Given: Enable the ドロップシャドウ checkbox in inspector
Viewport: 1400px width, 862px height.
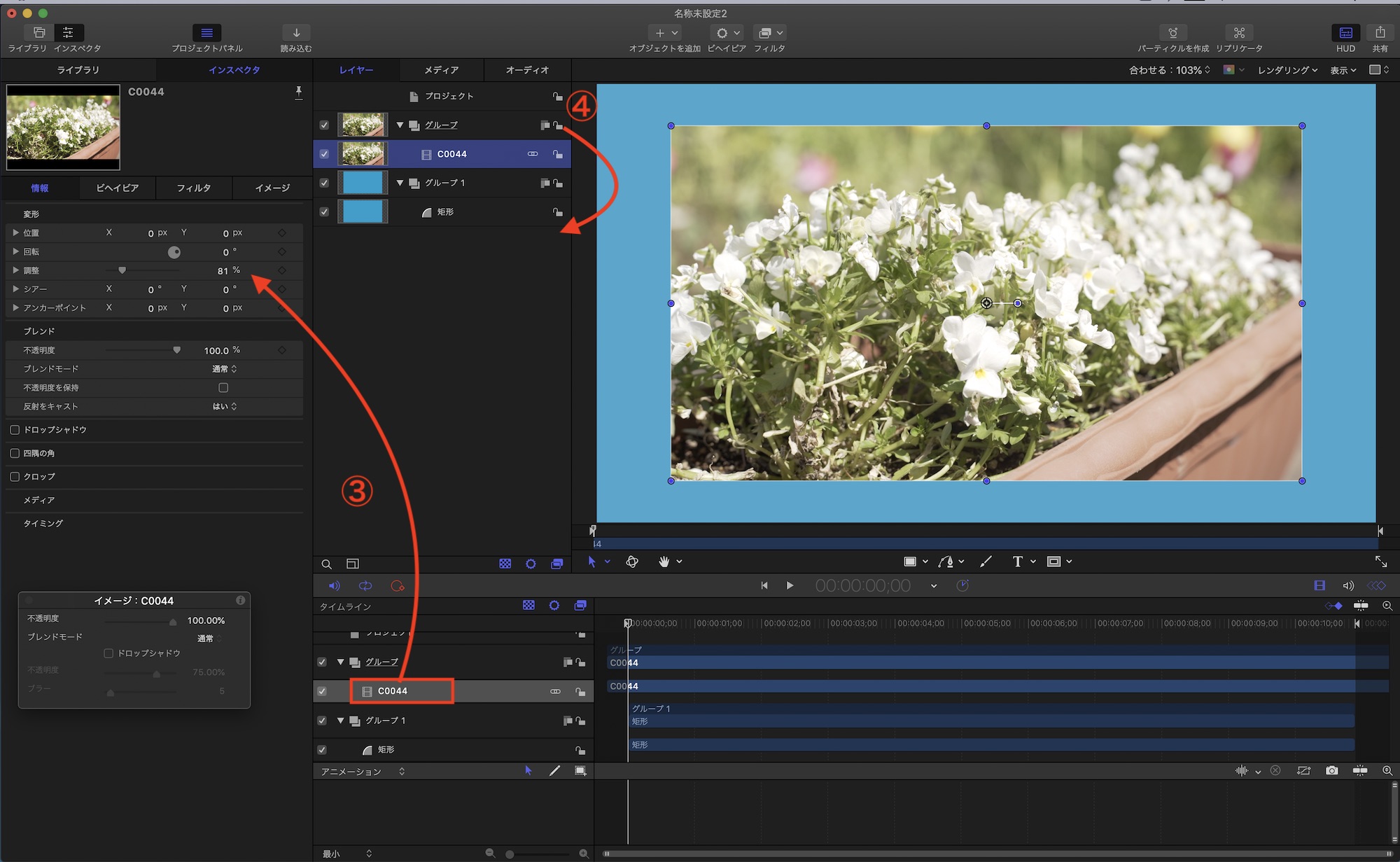Looking at the screenshot, I should [x=15, y=430].
